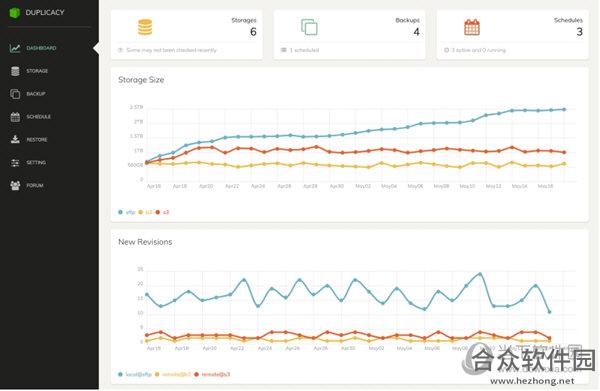Open the Setting sliders icon in sidebar
This screenshot has height=391, width=600.
(x=15, y=163)
